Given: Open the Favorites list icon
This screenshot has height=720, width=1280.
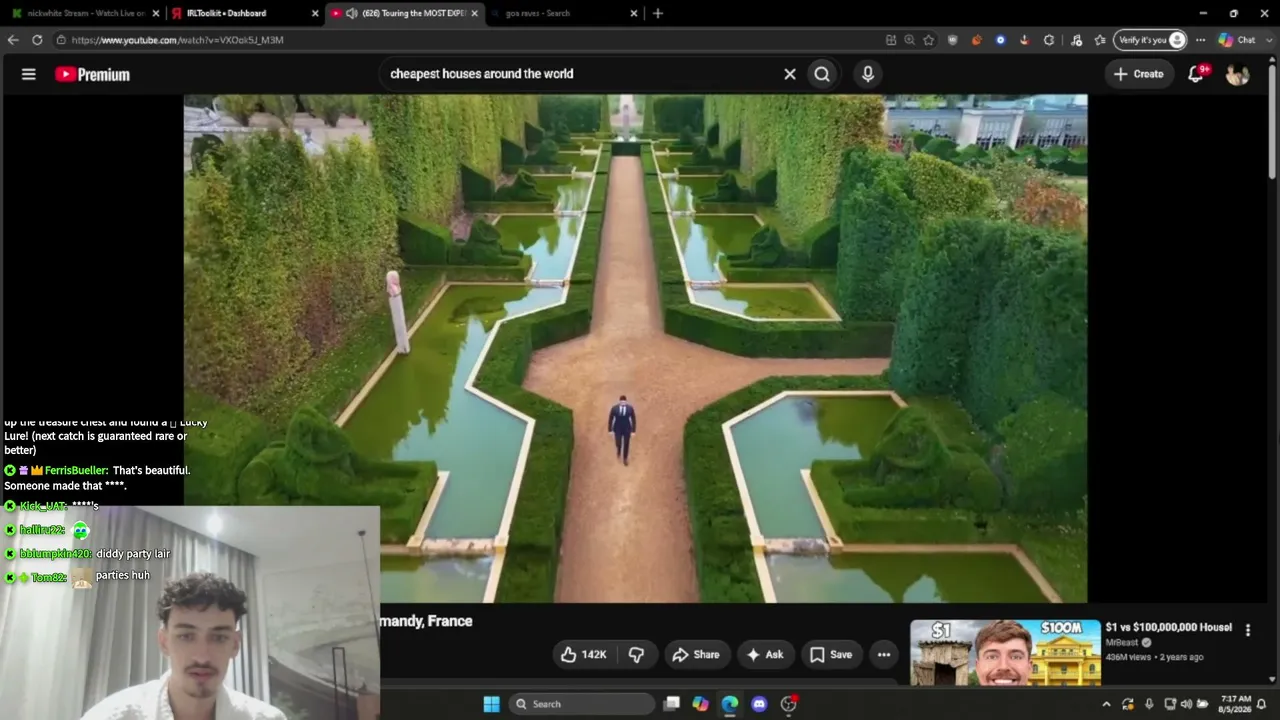Looking at the screenshot, I should click(1100, 40).
